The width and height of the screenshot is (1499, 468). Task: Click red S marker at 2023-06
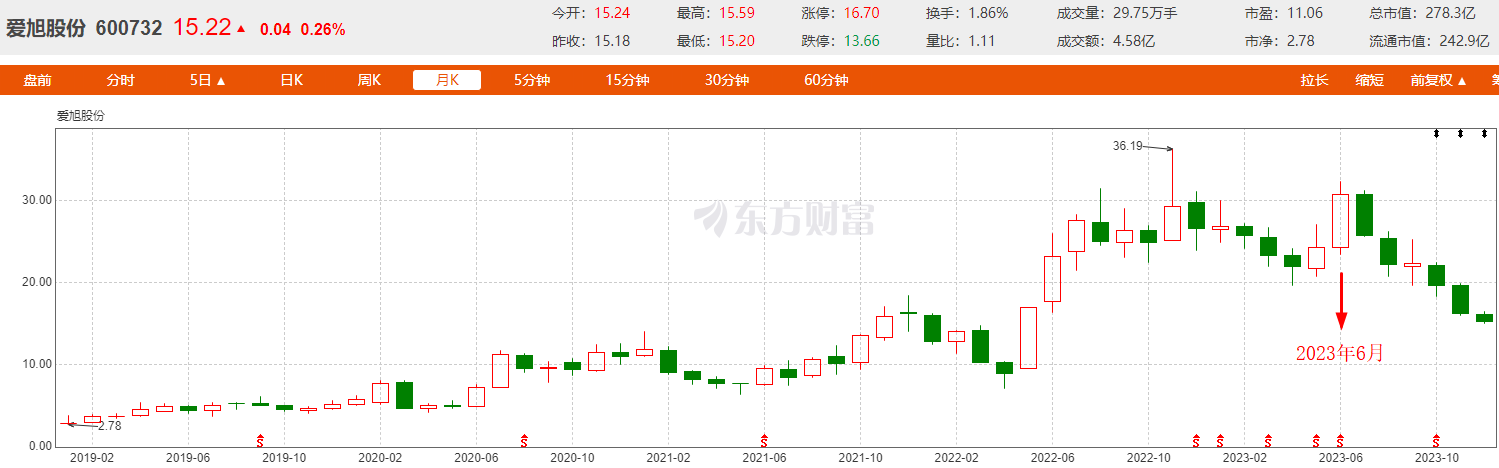1340,440
